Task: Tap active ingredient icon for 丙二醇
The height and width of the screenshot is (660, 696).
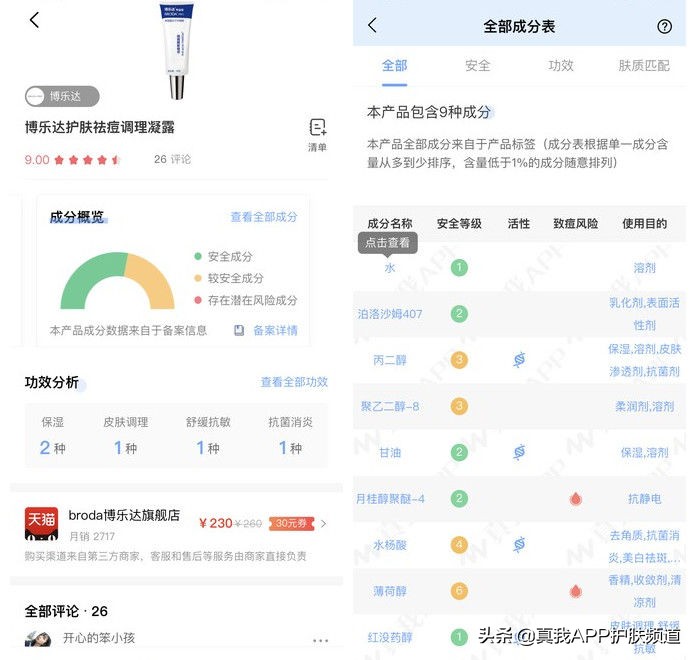Action: (519, 360)
